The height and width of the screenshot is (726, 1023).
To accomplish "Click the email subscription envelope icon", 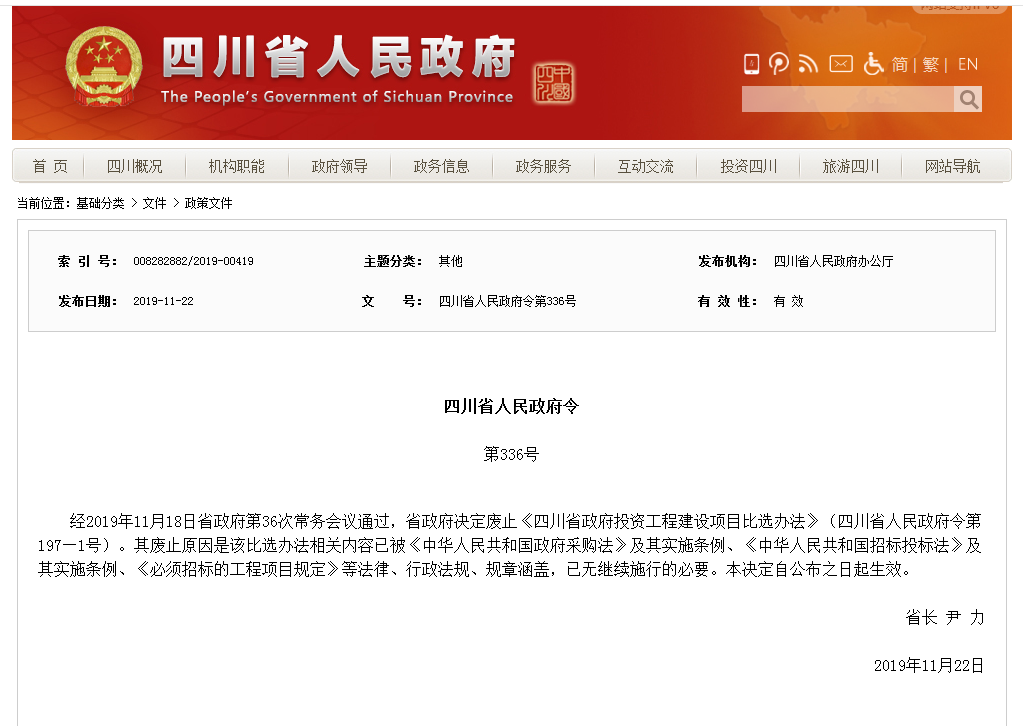I will point(840,63).
